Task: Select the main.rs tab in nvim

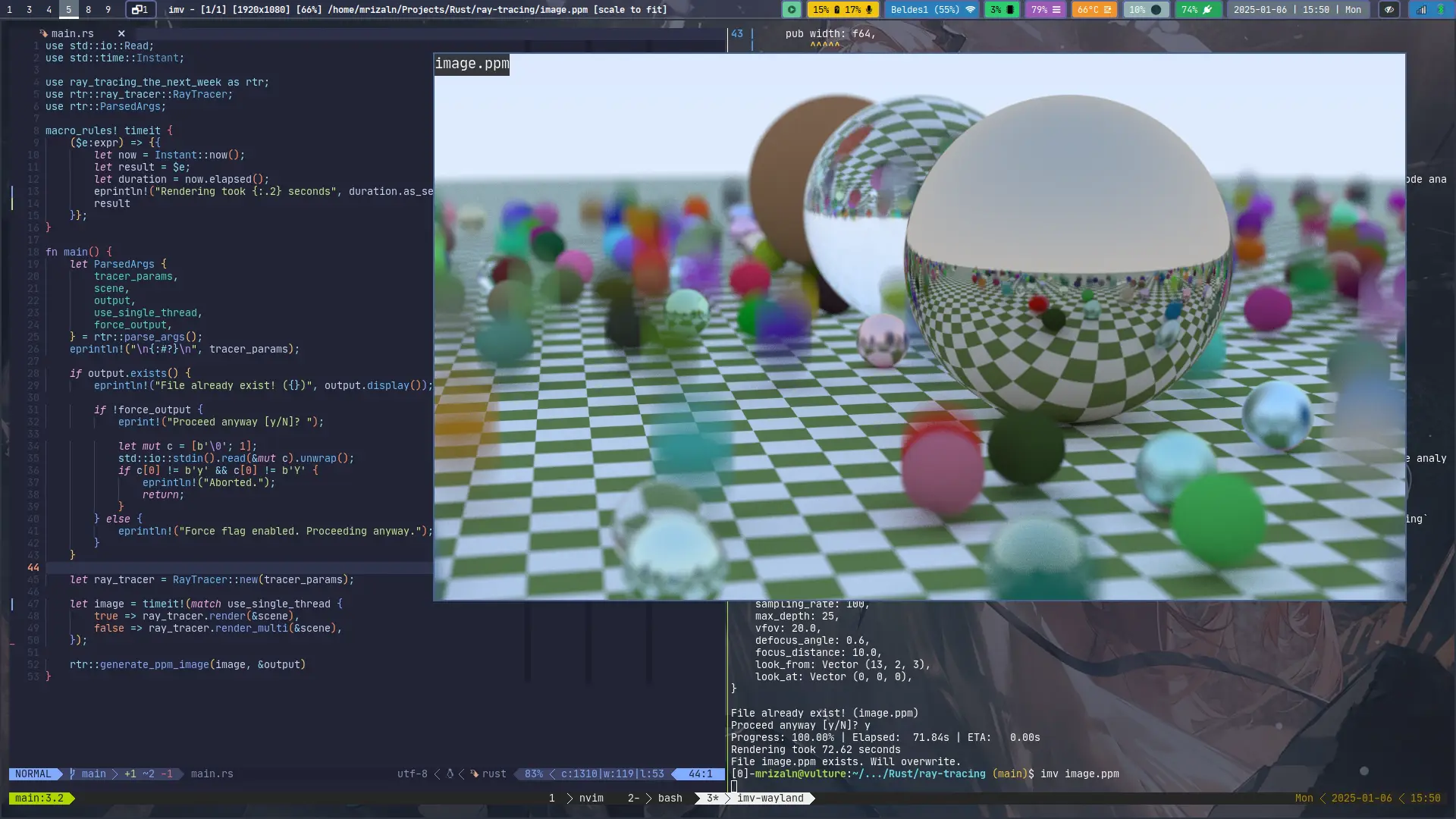Action: 72,33
